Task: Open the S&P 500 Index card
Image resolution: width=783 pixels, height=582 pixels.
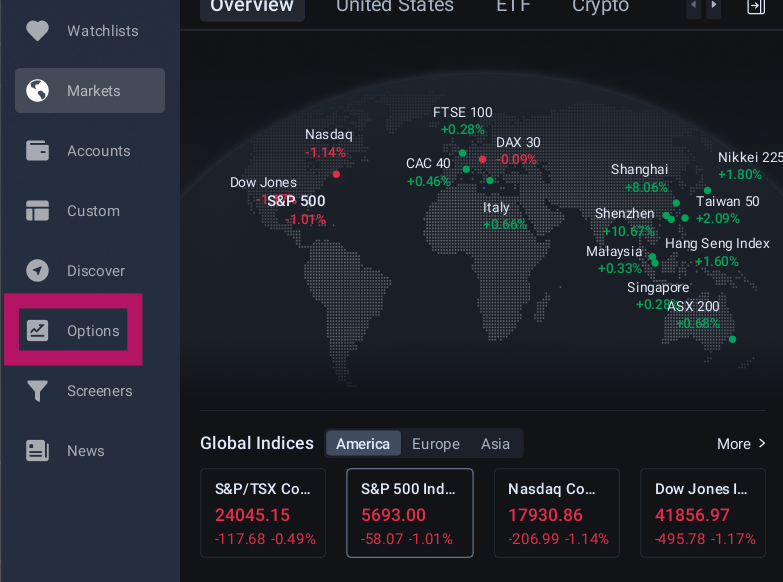Action: pos(409,513)
